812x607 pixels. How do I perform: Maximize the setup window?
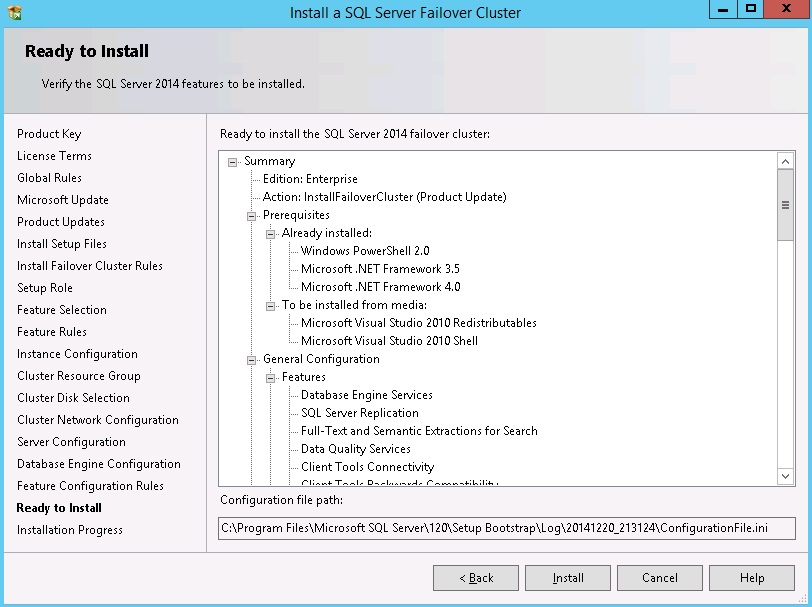pos(751,9)
